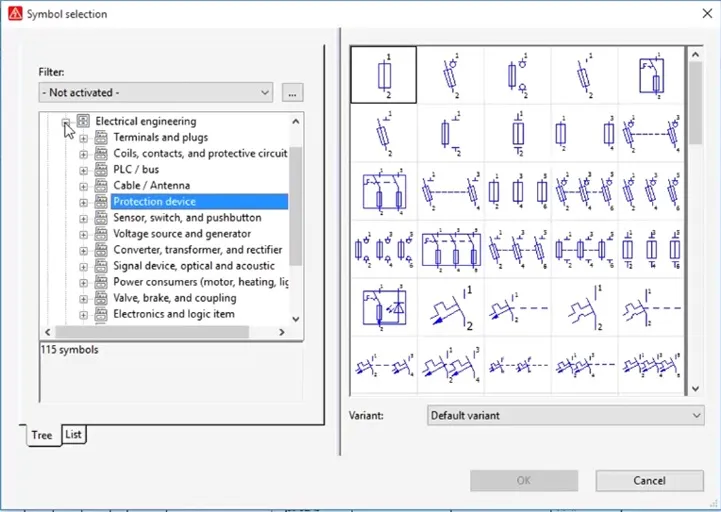The image size is (721, 512).
Task: Open the Filter dropdown showing Not activated
Action: point(155,92)
